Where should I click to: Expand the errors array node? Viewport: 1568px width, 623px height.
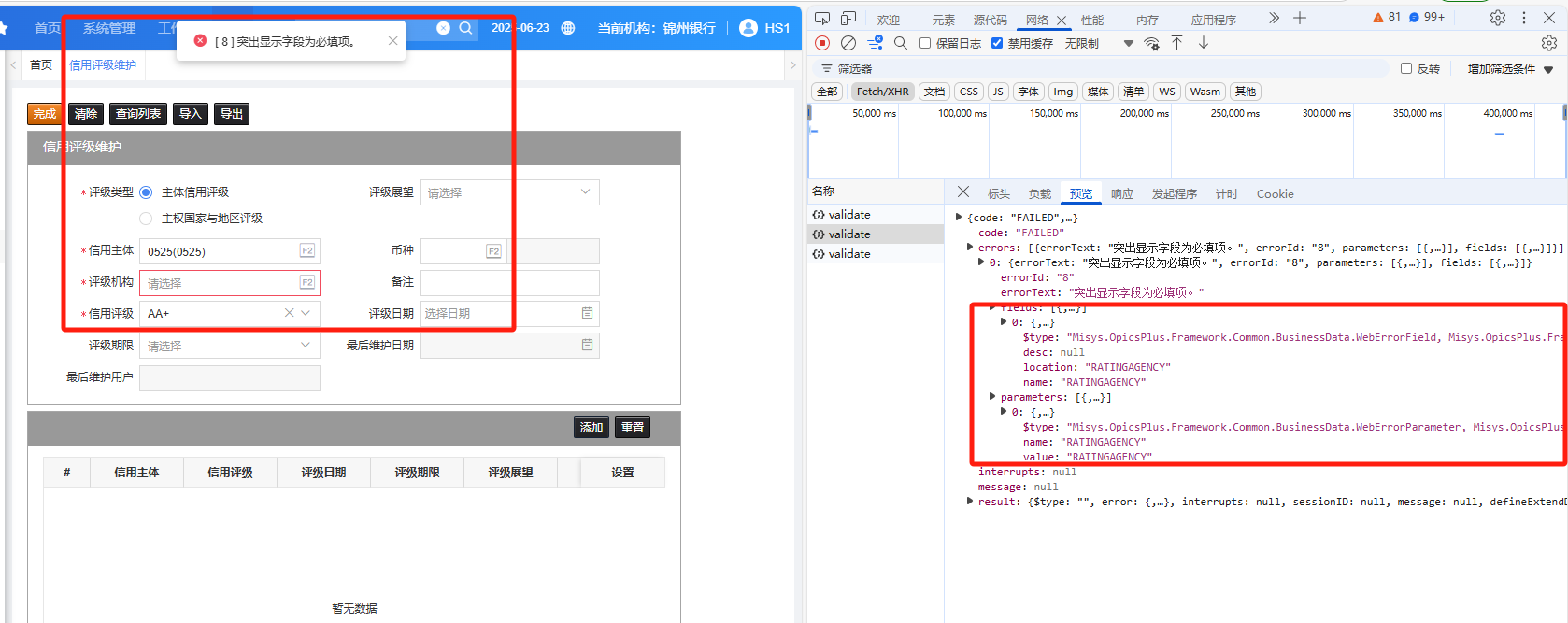(x=969, y=248)
